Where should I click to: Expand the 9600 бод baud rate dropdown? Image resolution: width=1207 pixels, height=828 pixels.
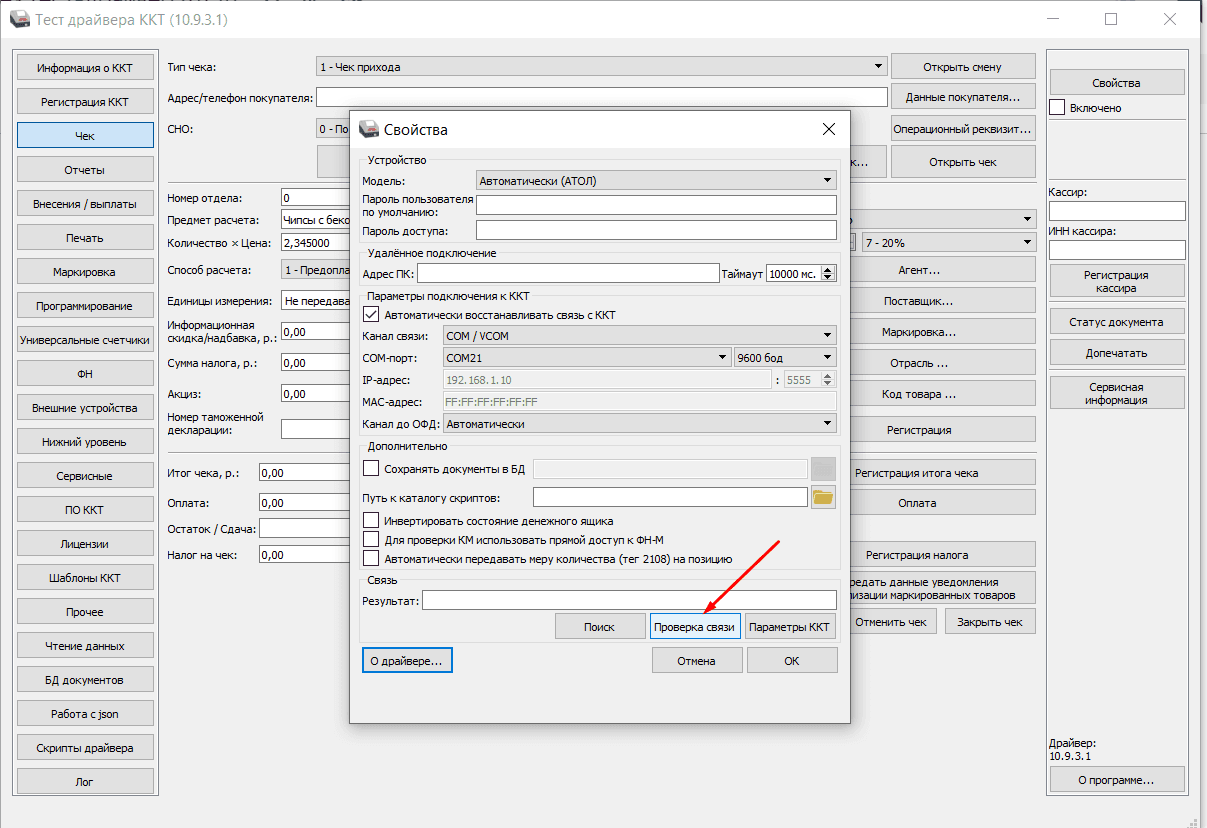coord(785,357)
